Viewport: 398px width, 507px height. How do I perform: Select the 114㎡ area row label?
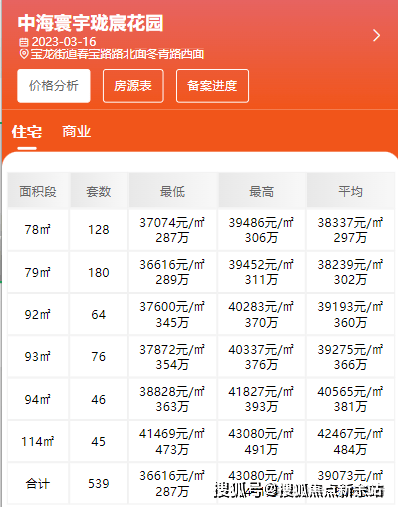point(37,441)
